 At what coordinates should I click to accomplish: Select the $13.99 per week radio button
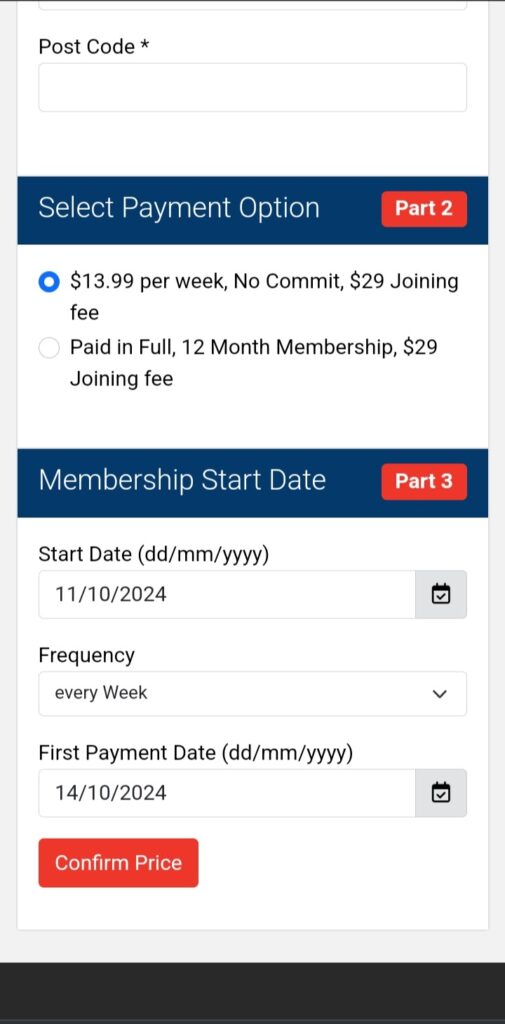[x=49, y=282]
